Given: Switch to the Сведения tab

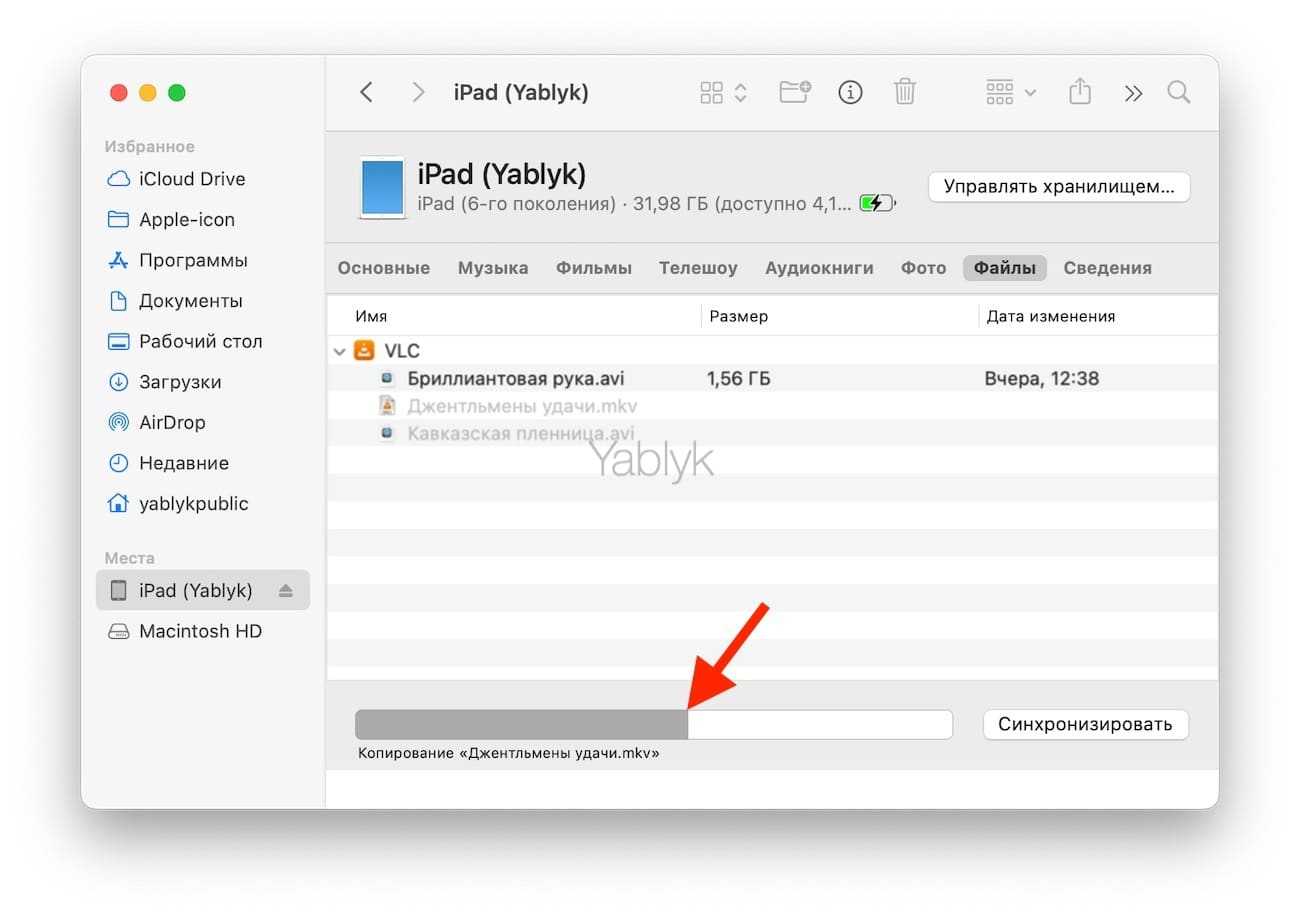Looking at the screenshot, I should coord(1107,268).
